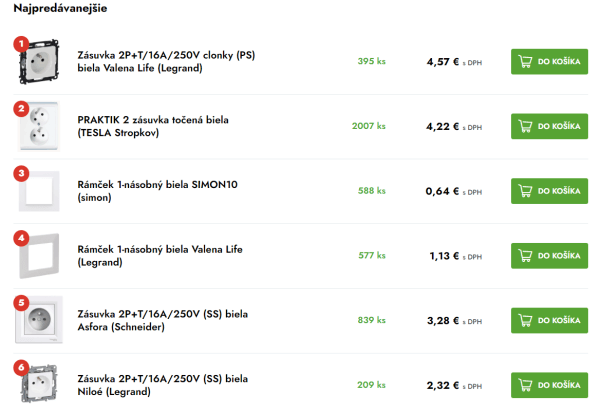
Task: Add Valena Life rámček to cart
Action: click(x=549, y=256)
